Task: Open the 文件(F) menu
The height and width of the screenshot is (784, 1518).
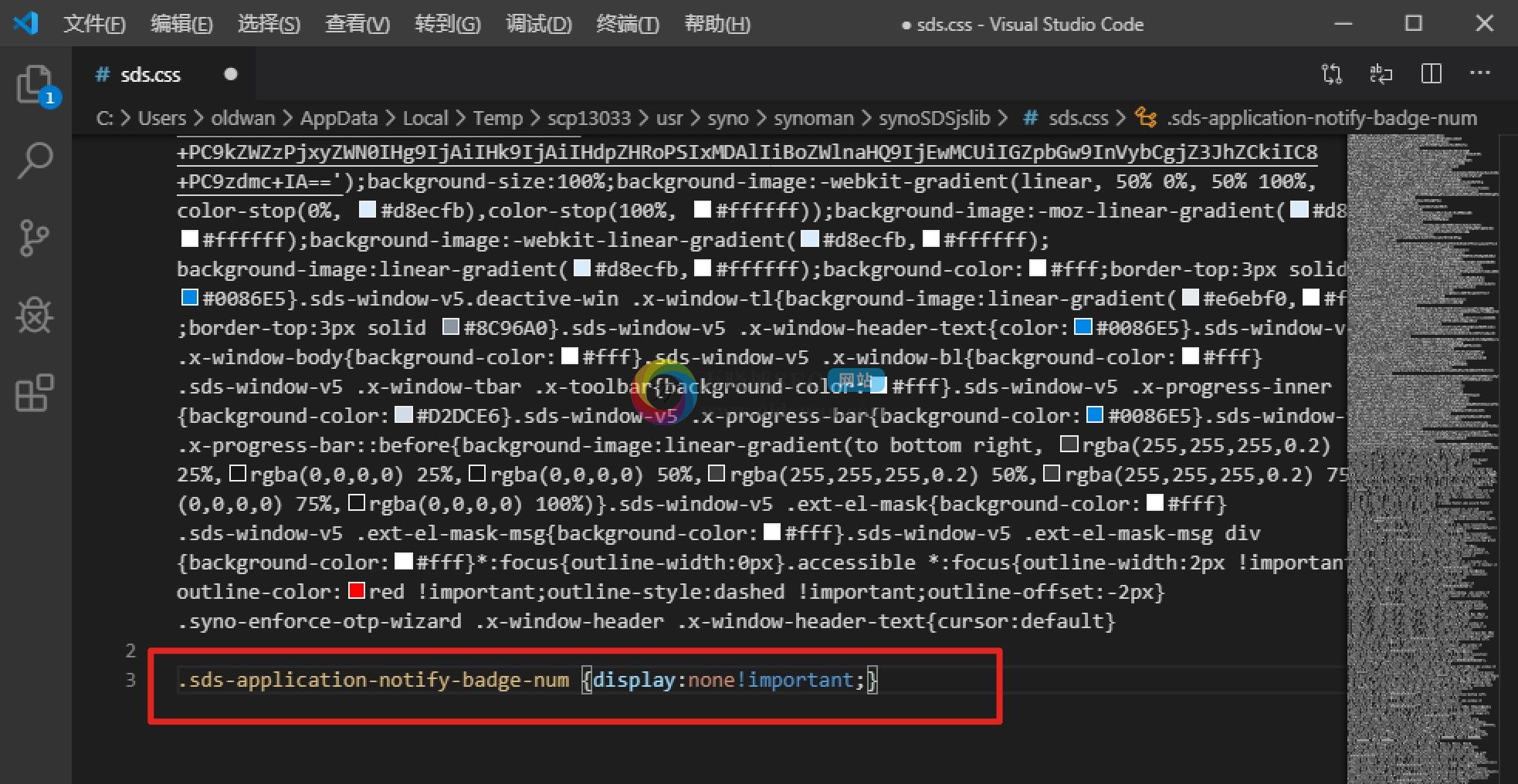Action: click(x=93, y=24)
